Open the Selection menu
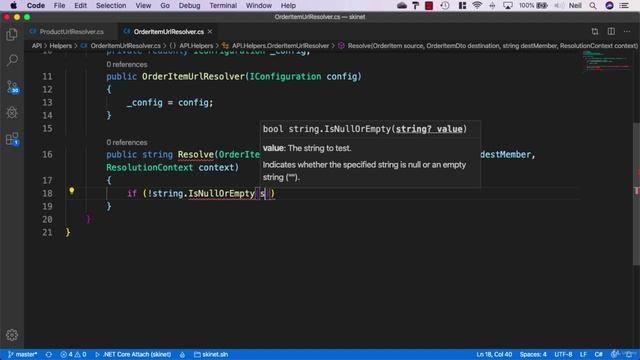 [111, 5]
